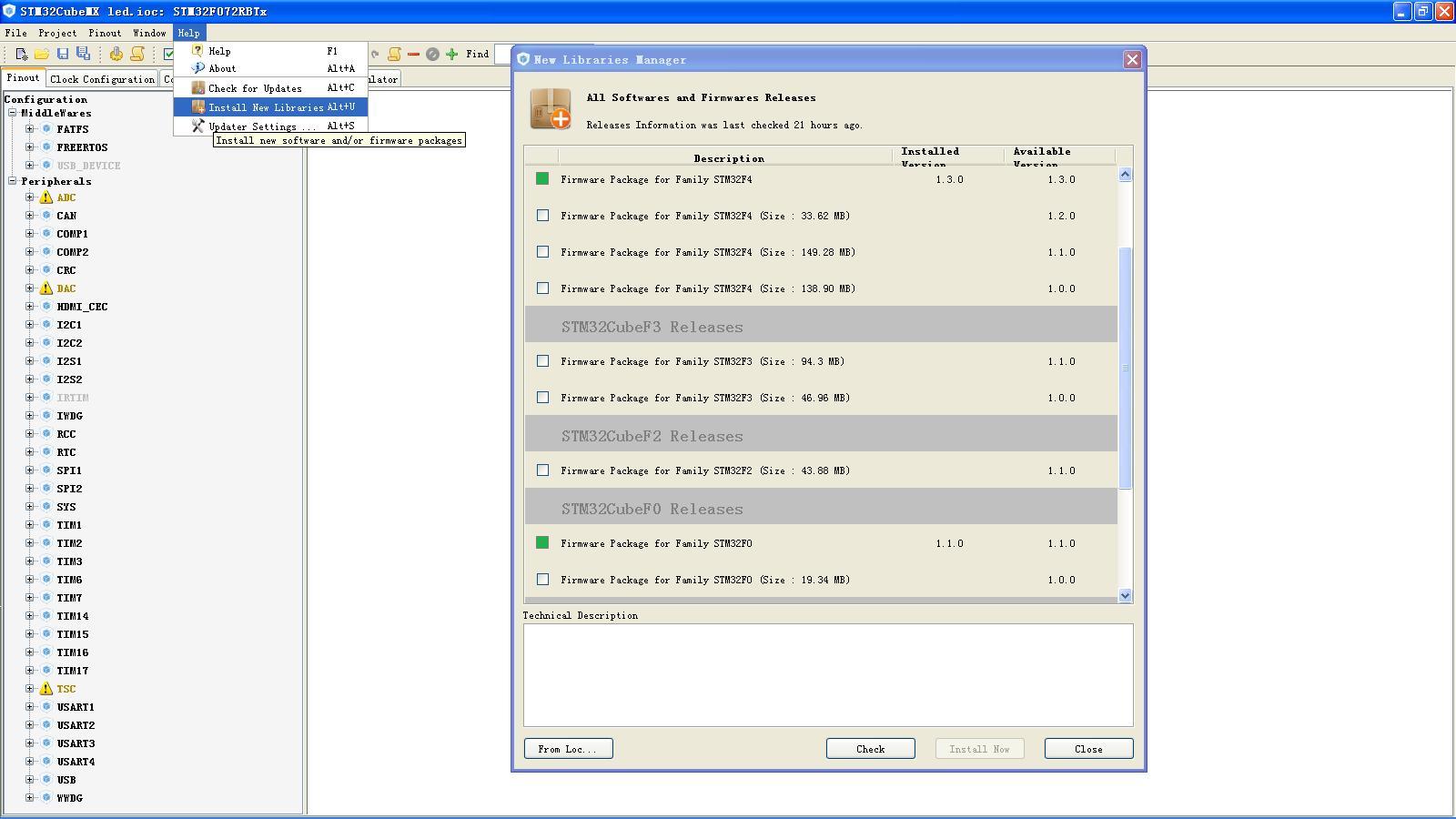Click the green installed box for STM32F0 1.1.0
The height and width of the screenshot is (819, 1456).
542,543
